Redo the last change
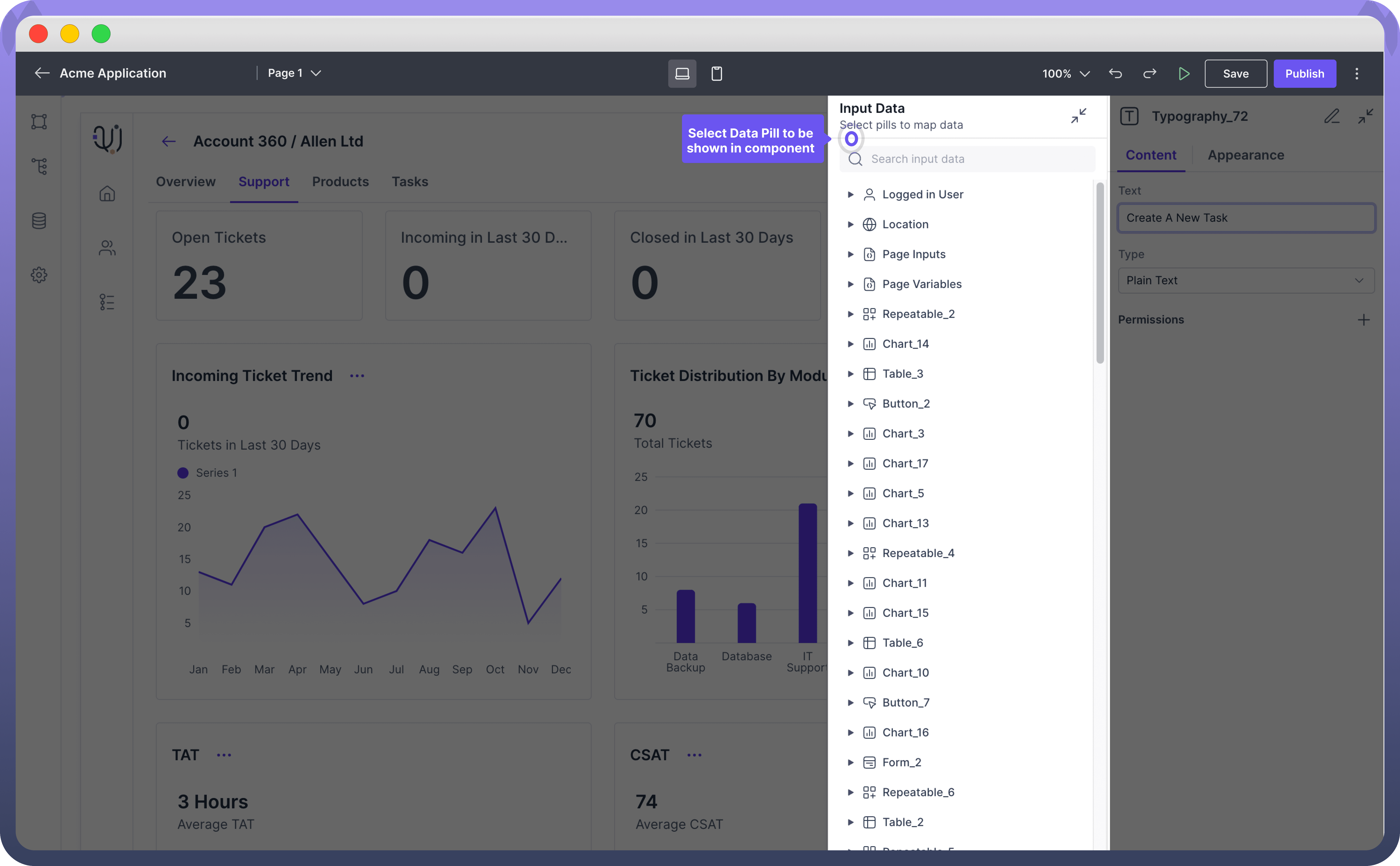 [x=1150, y=73]
